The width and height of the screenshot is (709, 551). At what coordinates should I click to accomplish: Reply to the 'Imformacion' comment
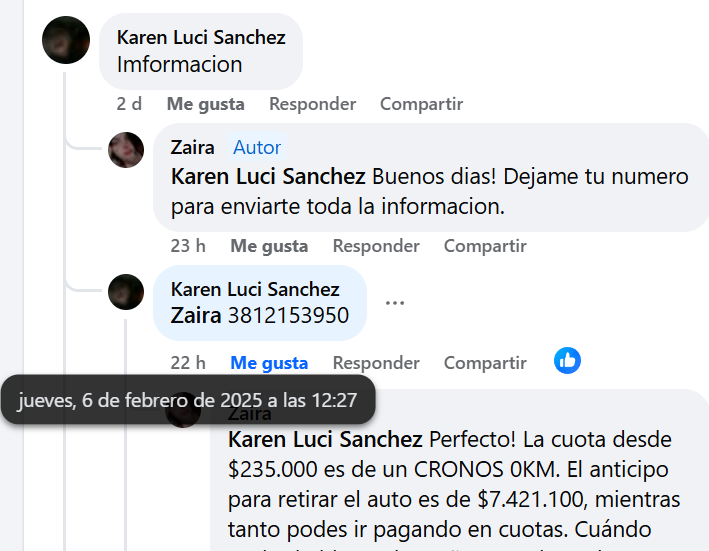pyautogui.click(x=312, y=104)
